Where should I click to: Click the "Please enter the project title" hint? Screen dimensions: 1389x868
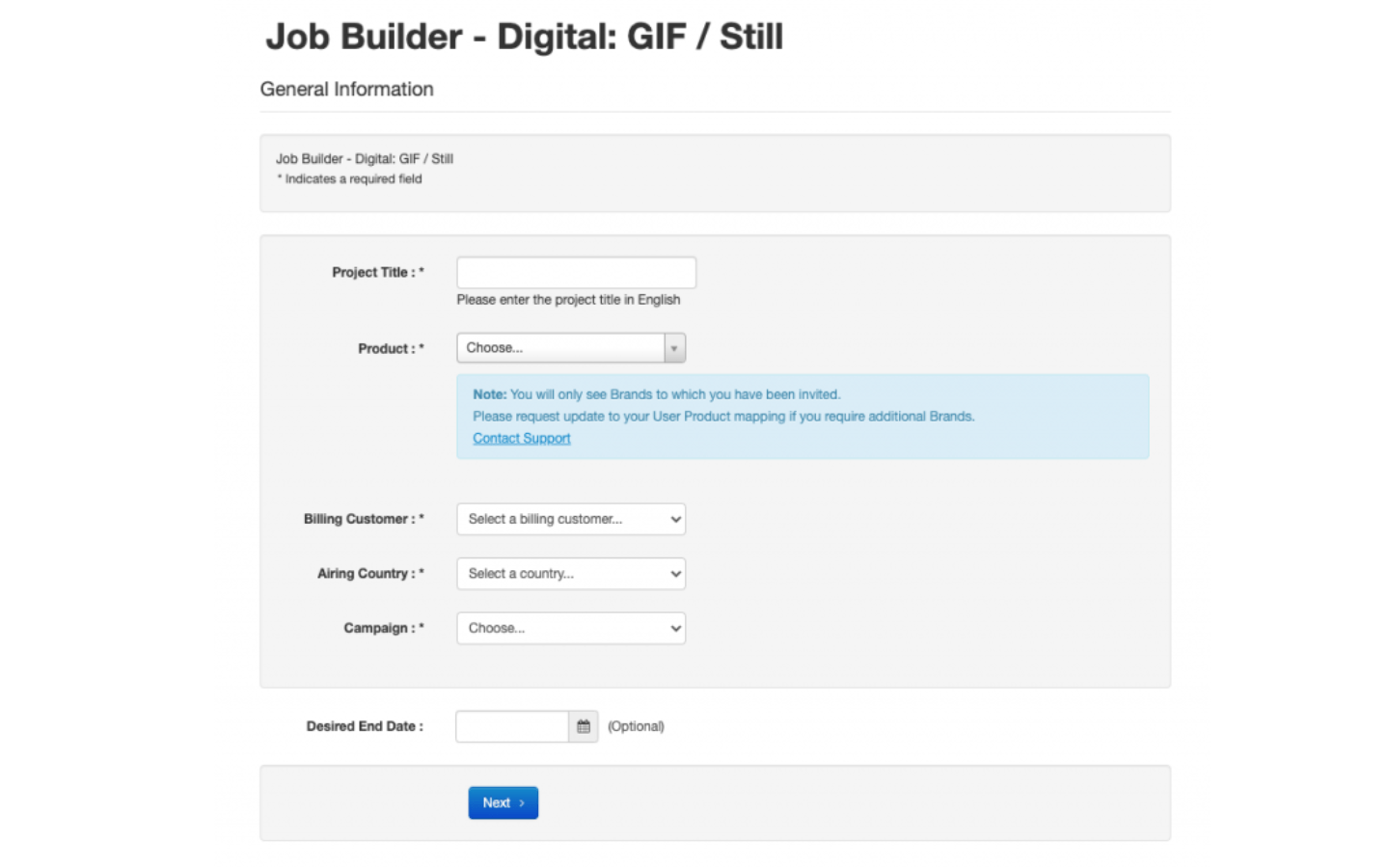[568, 300]
